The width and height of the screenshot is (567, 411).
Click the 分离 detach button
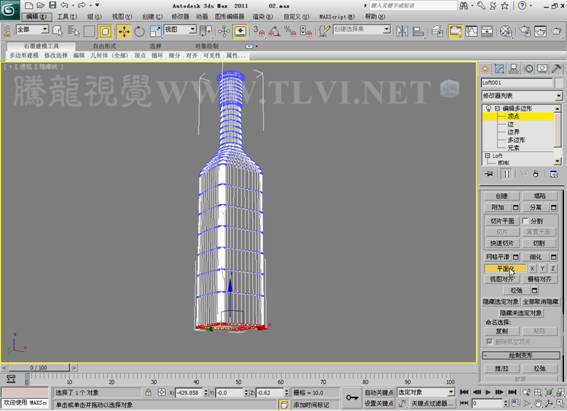tap(536, 207)
